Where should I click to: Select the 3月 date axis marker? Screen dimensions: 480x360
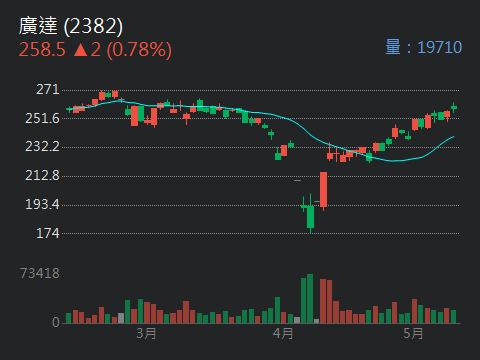click(146, 333)
